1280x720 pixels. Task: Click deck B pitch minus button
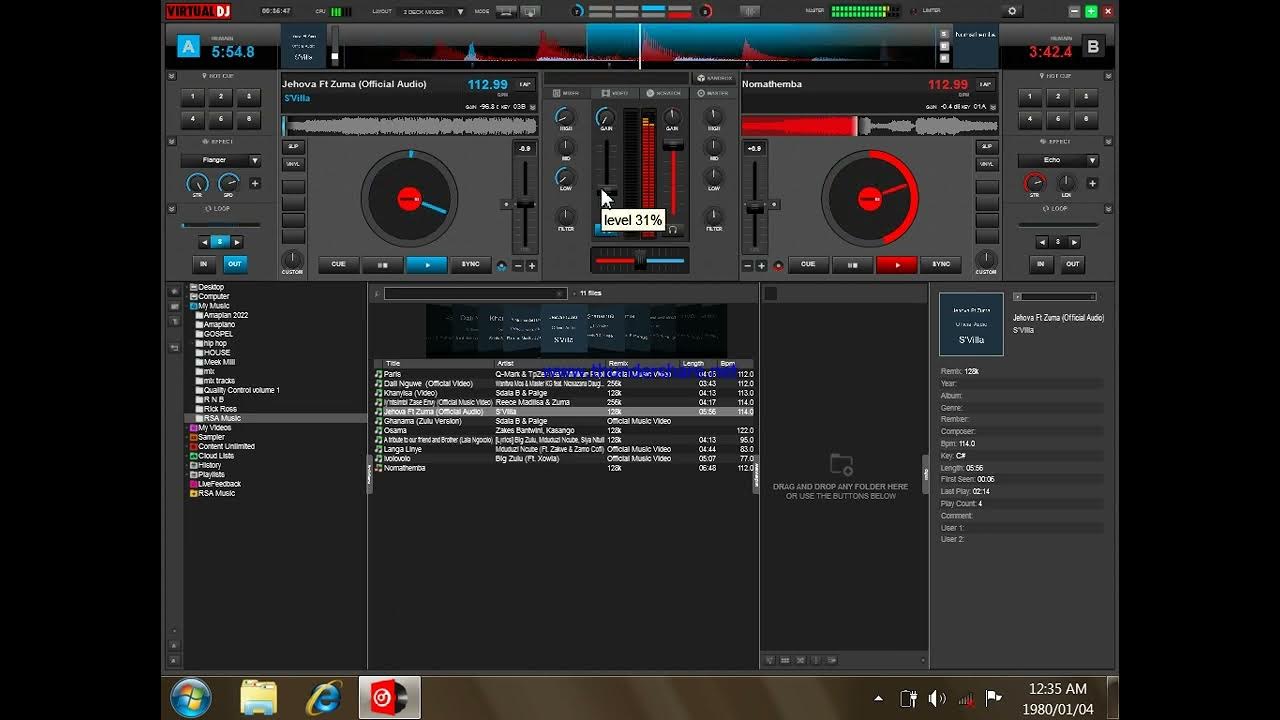[747, 266]
